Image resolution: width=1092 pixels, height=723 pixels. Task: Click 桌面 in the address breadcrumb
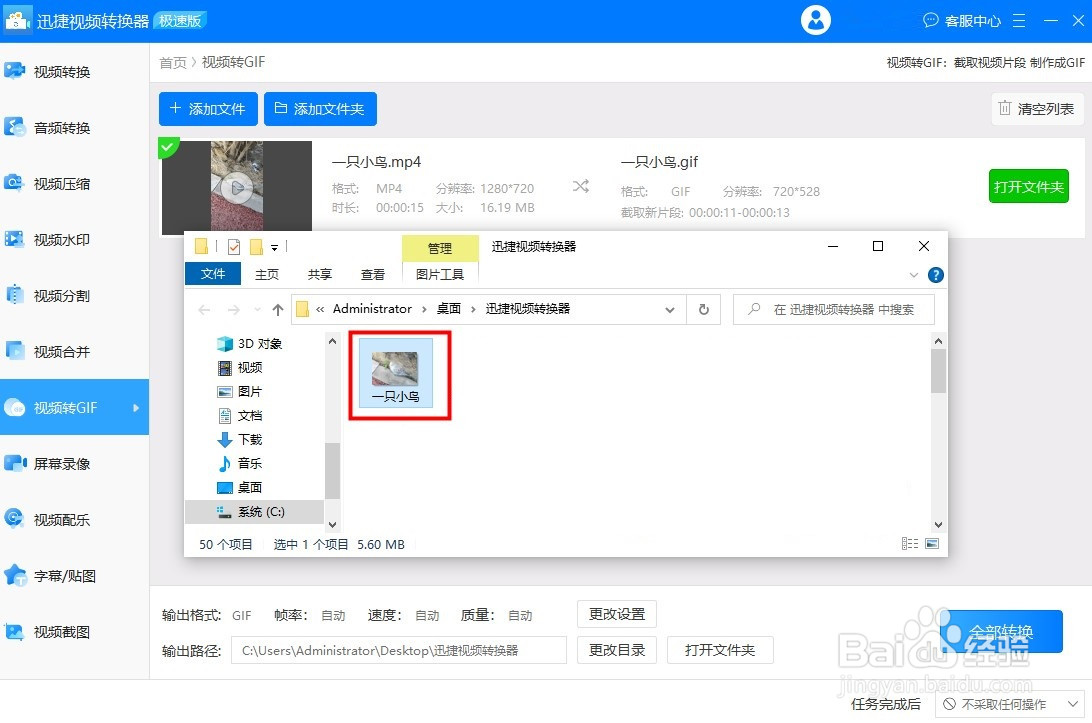(x=448, y=309)
